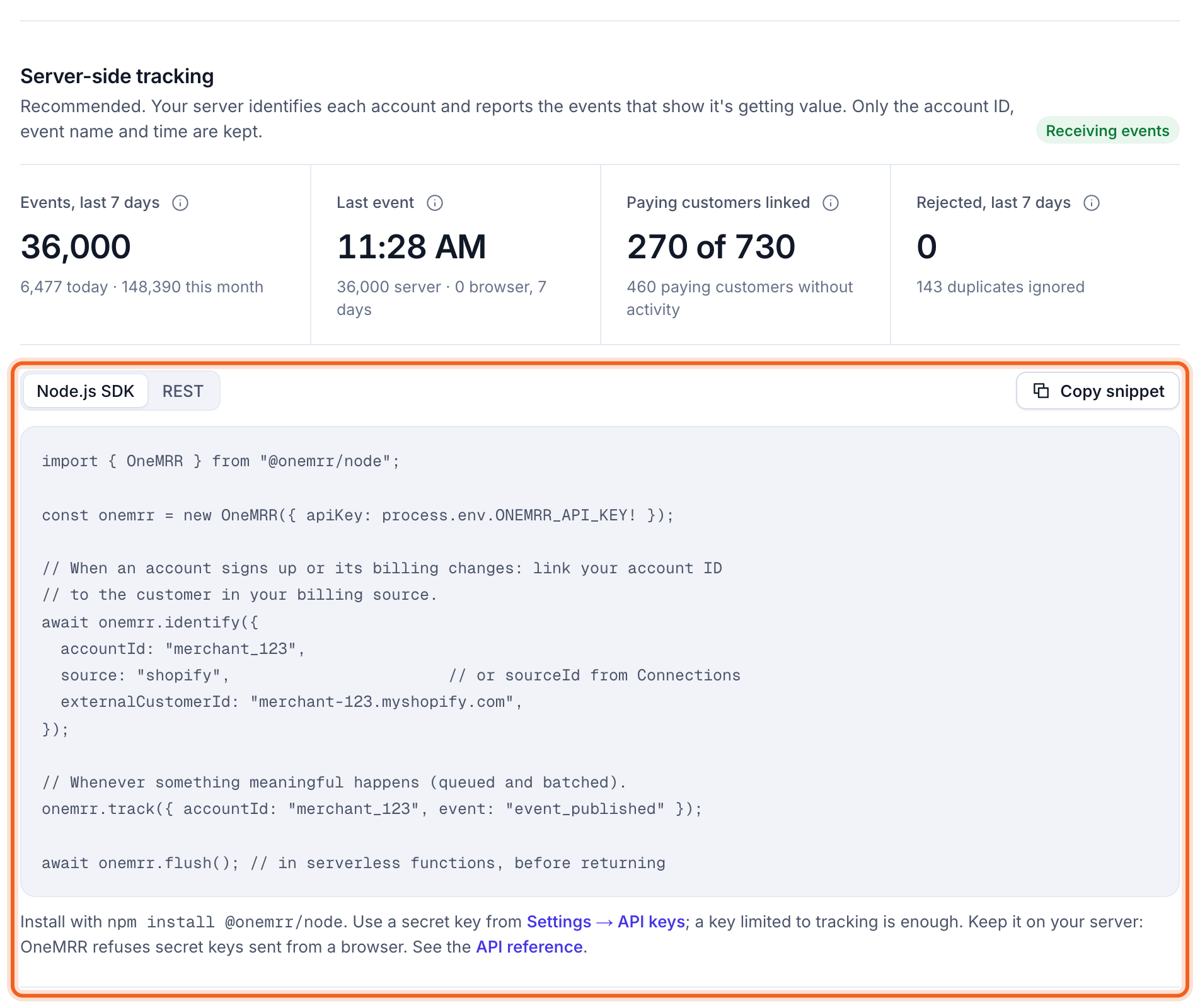This screenshot has height=1008, width=1200.
Task: Click the await onemrr.flush() line
Action: pyautogui.click(x=354, y=863)
